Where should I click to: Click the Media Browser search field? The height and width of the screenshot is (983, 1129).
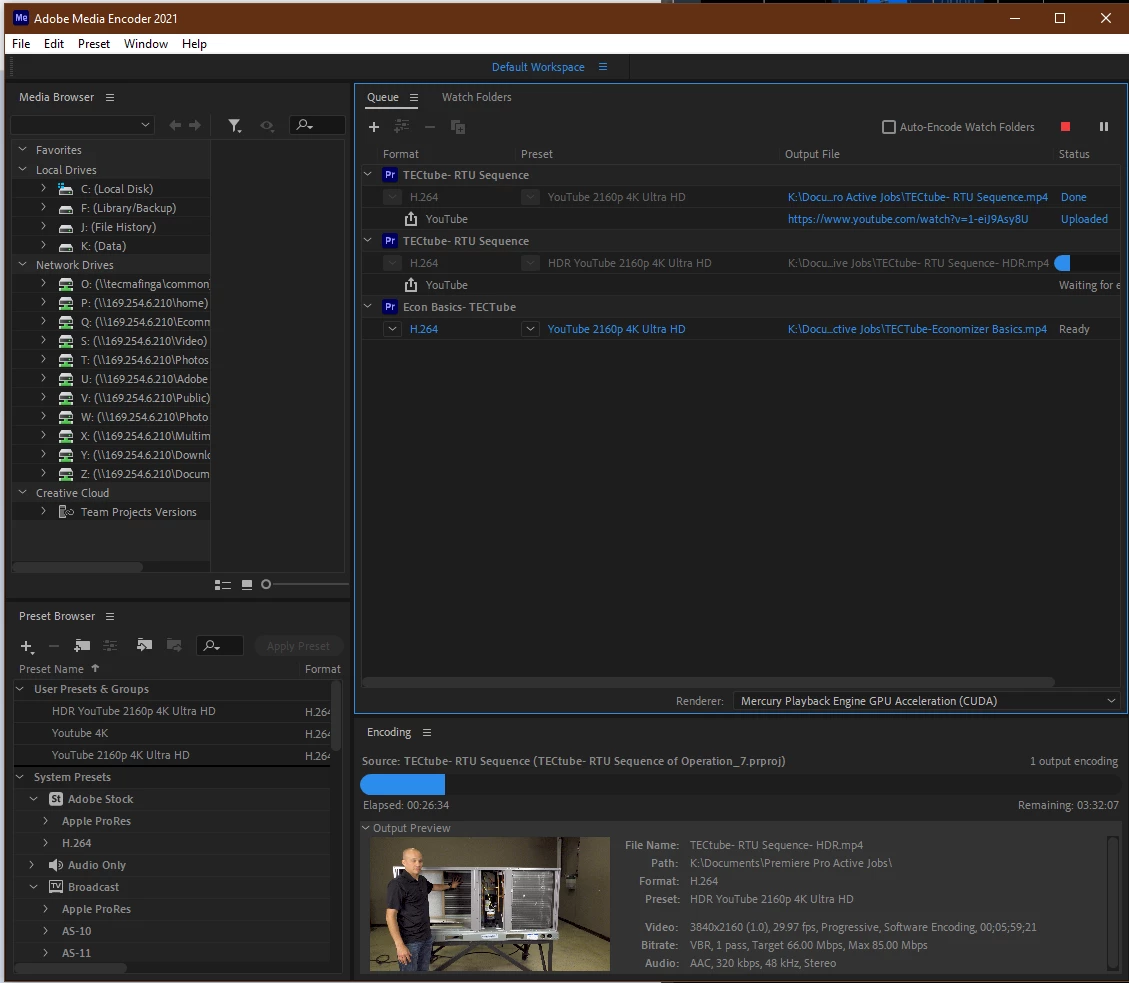click(317, 125)
